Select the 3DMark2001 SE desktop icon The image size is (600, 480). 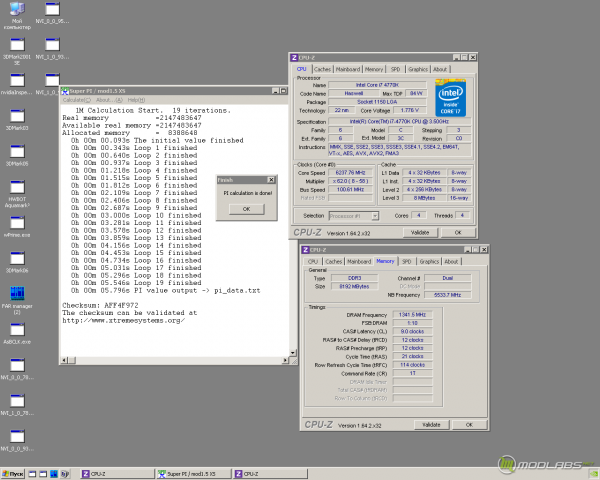pyautogui.click(x=17, y=51)
